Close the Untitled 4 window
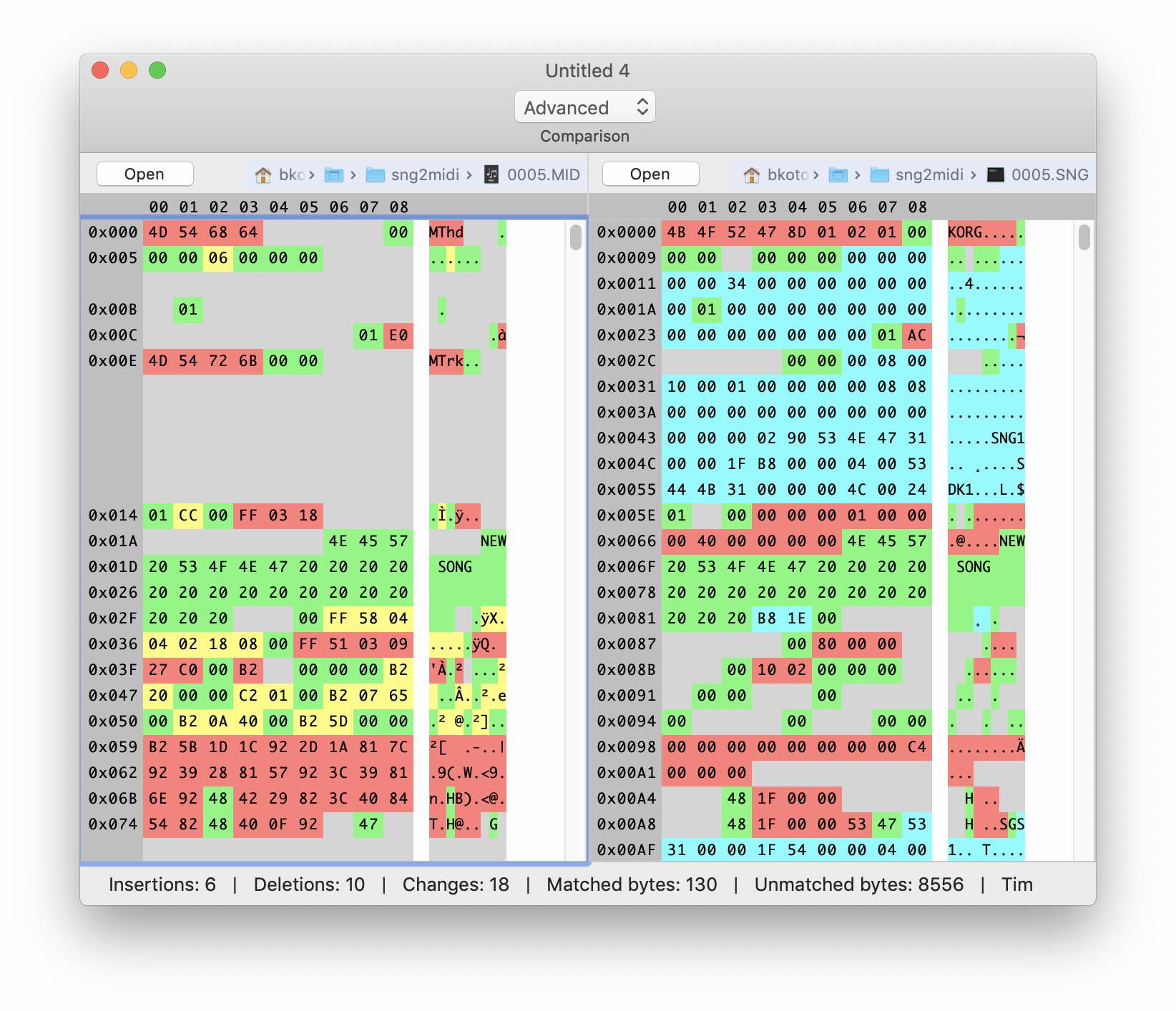1176x1011 pixels. [x=100, y=70]
